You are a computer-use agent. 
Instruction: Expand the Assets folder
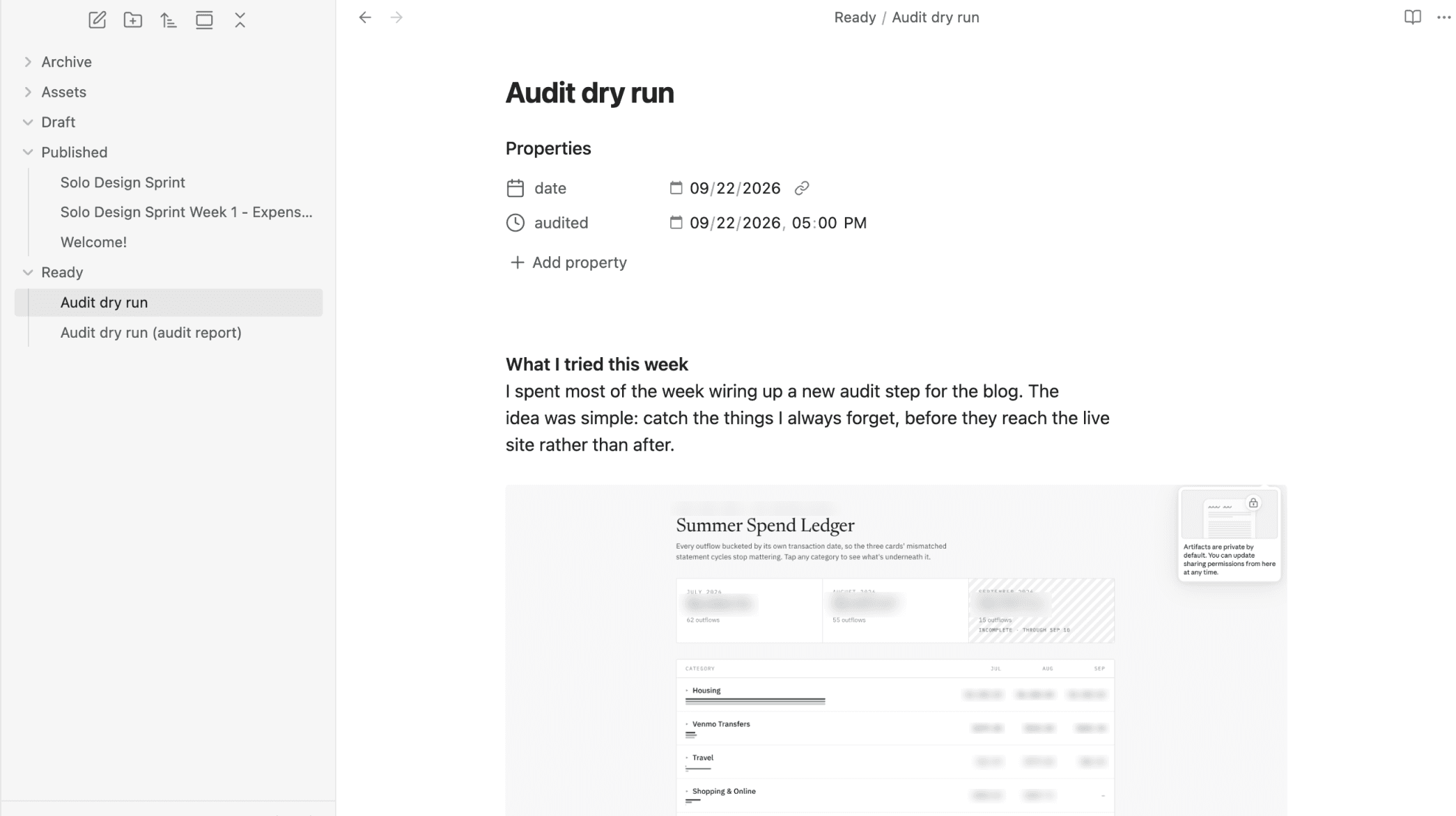coord(28,92)
